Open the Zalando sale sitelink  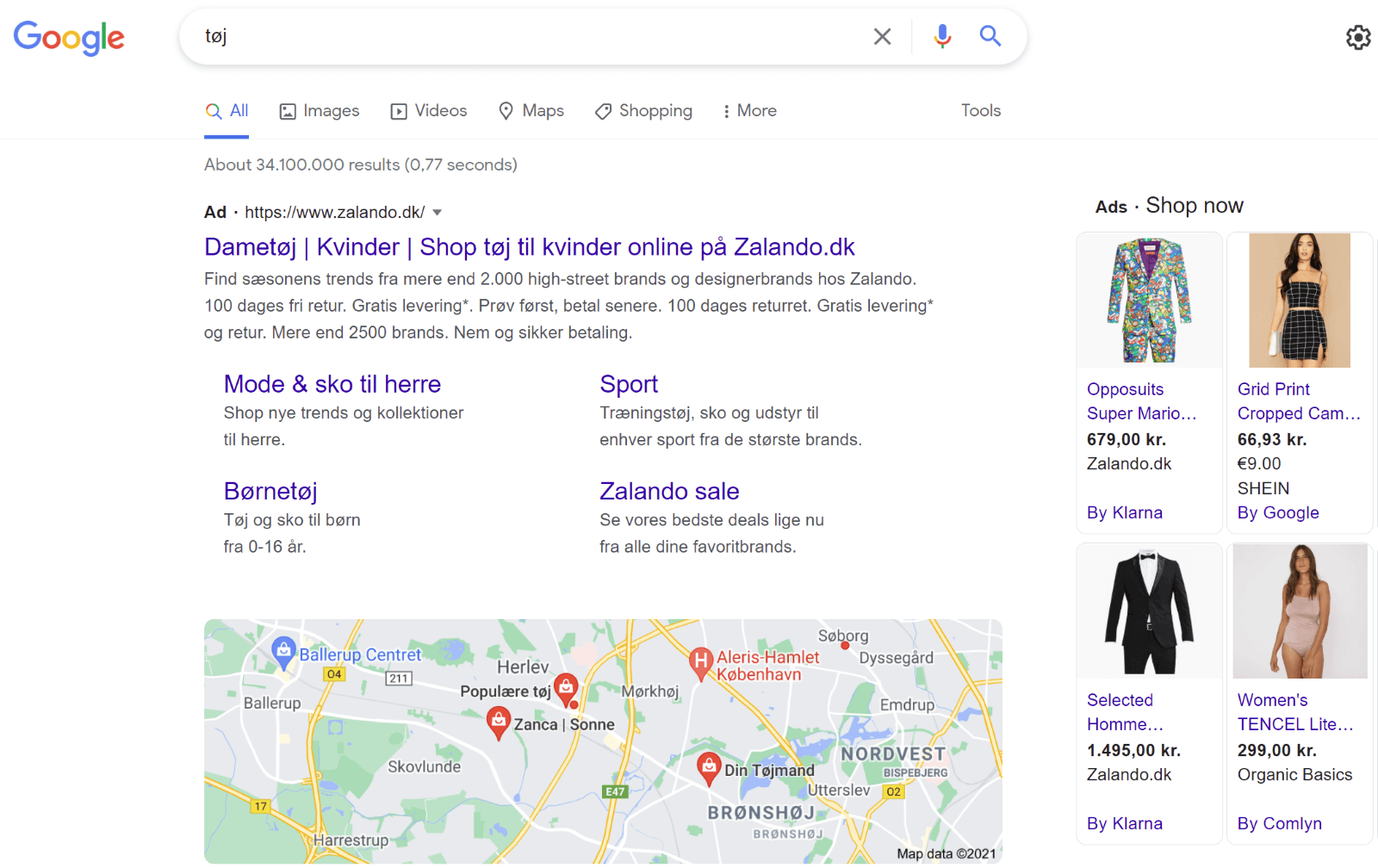[669, 491]
